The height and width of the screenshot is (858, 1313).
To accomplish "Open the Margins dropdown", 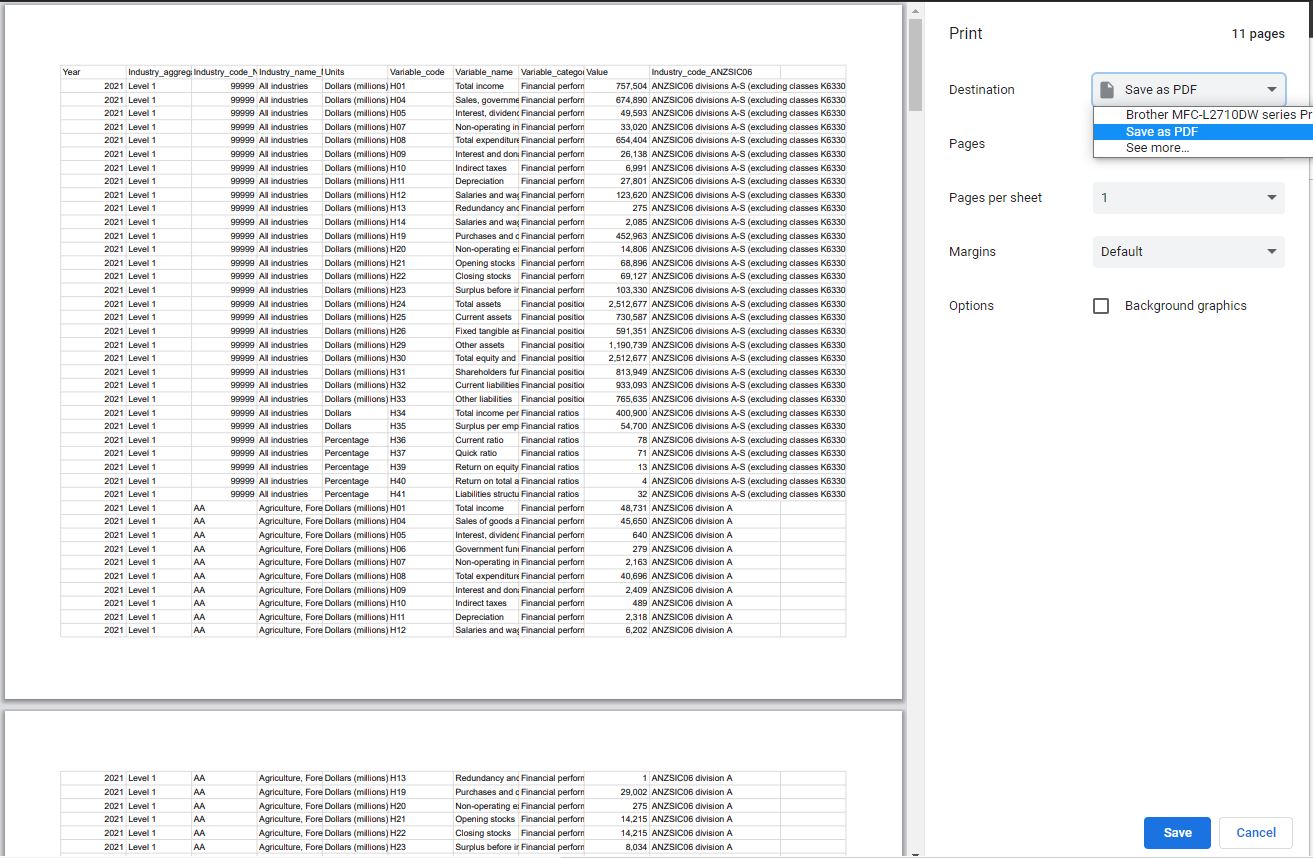I will coord(1188,251).
